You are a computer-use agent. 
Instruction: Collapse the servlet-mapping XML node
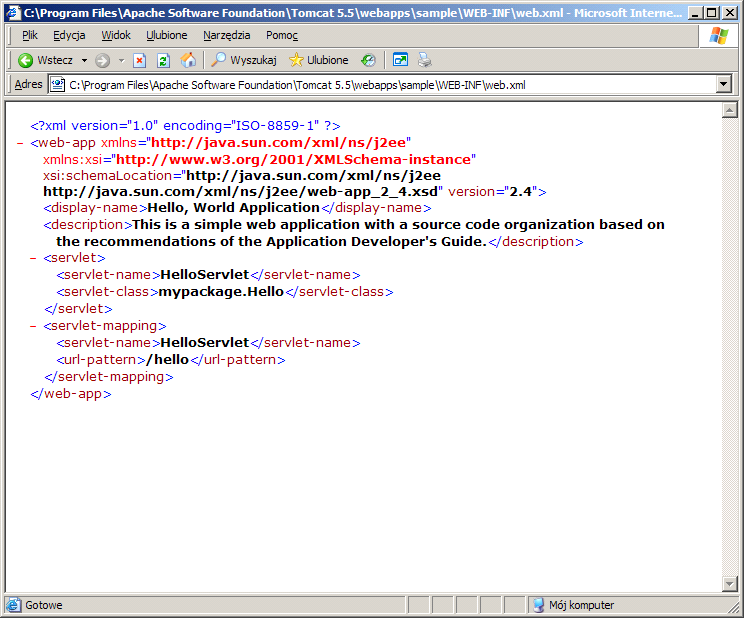coord(33,326)
